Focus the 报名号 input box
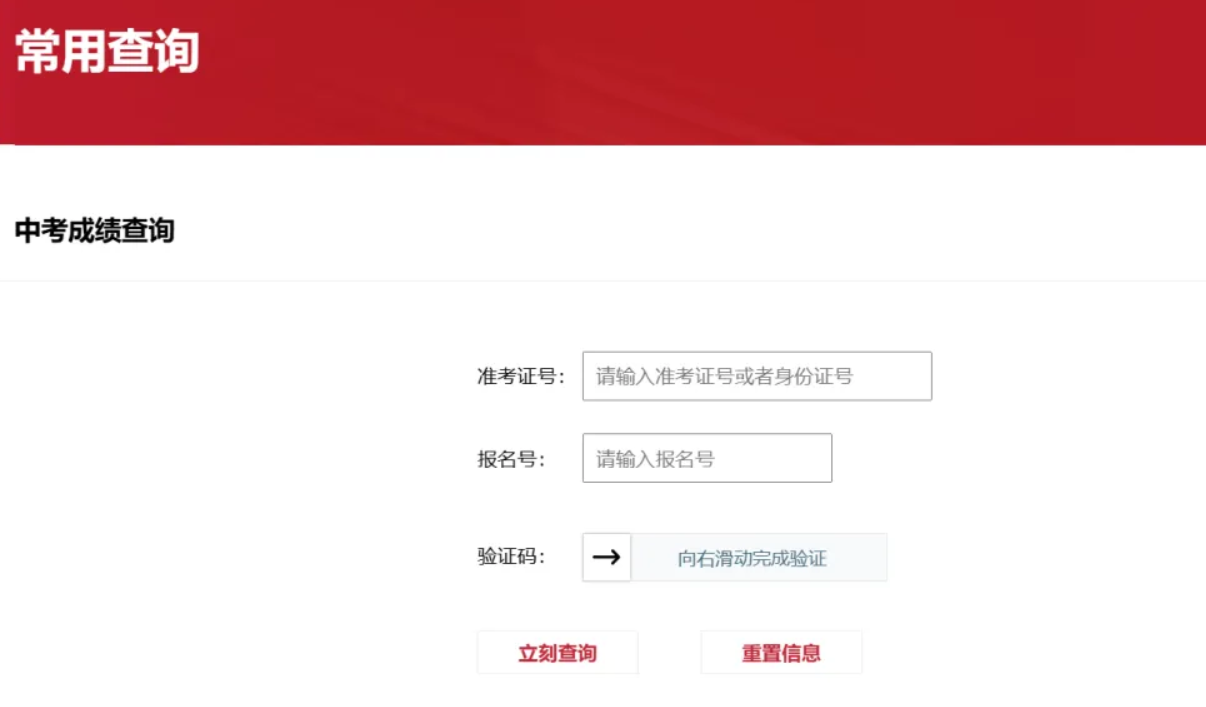The image size is (1206, 707). click(x=707, y=458)
